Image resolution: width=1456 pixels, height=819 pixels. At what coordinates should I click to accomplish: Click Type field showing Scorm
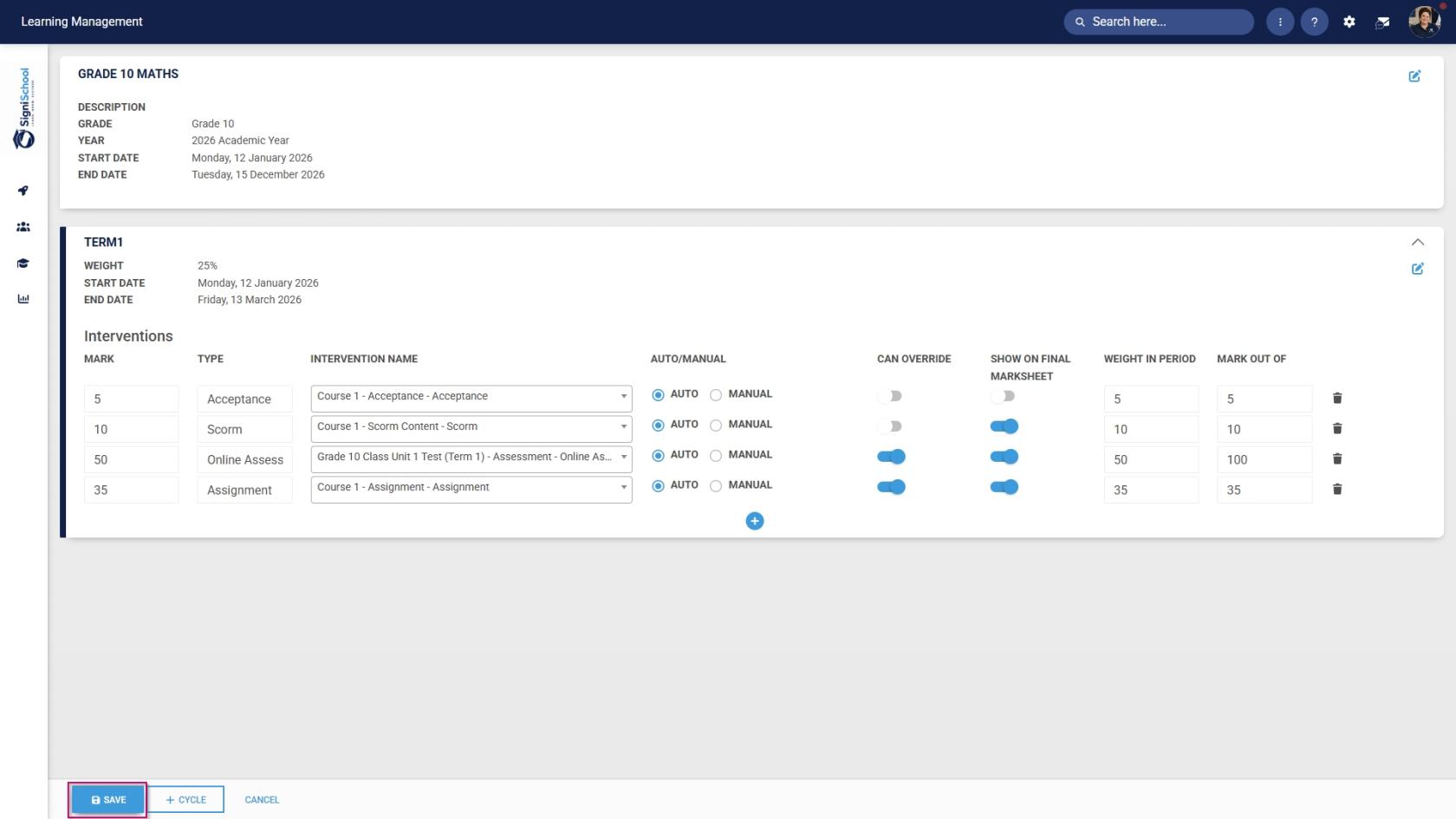point(244,429)
